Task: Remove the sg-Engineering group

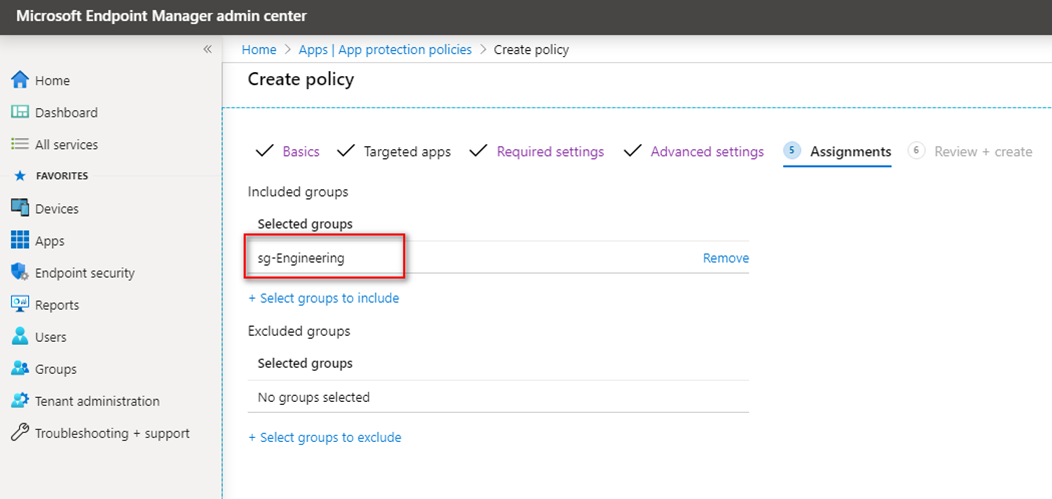Action: pyautogui.click(x=726, y=258)
